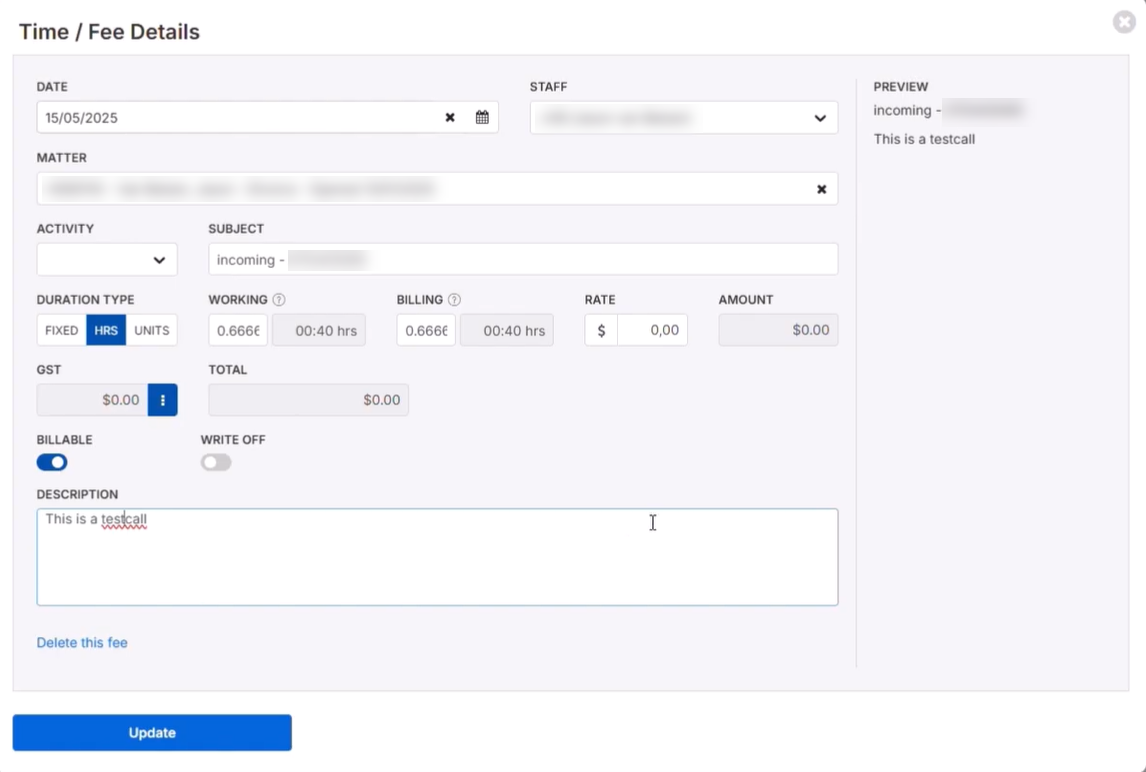
Task: Click the Working hours decimal input
Action: coord(238,330)
